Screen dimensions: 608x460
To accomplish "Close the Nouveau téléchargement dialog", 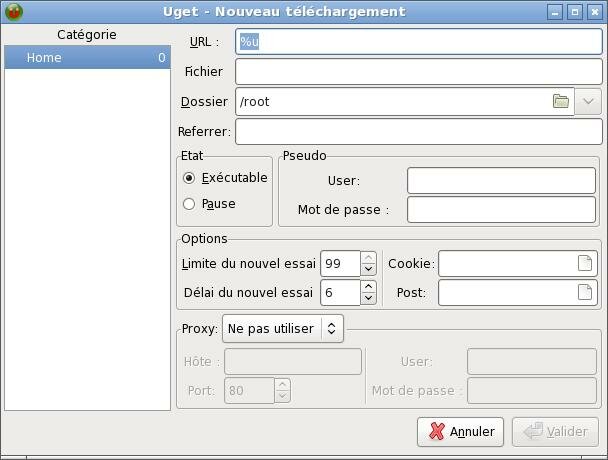I will coord(594,12).
